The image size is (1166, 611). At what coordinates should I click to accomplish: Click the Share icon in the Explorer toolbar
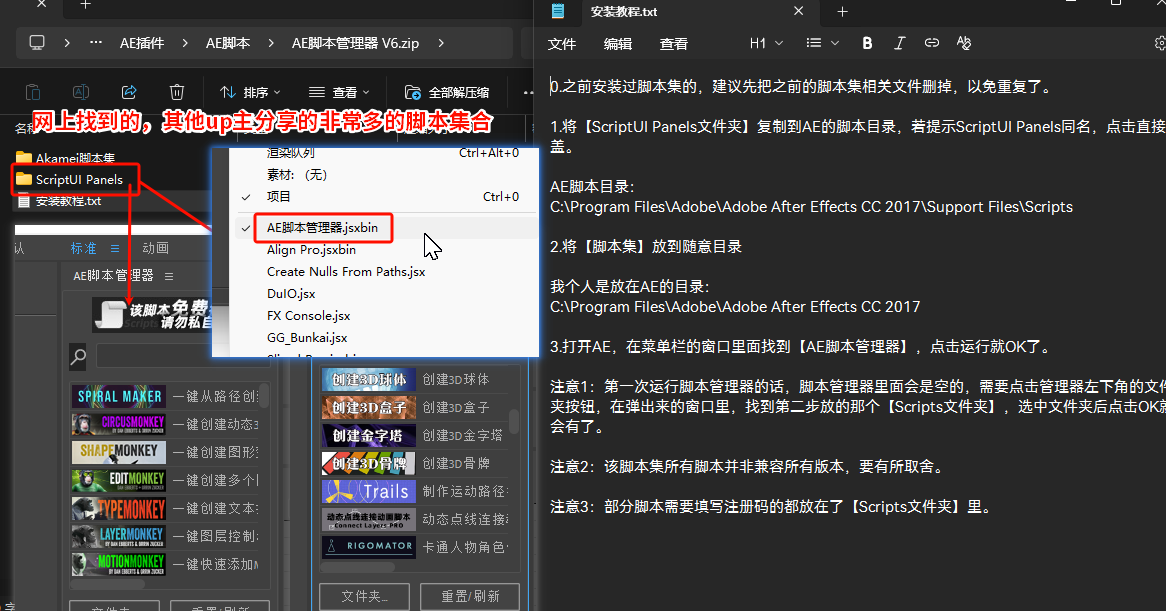coord(129,92)
